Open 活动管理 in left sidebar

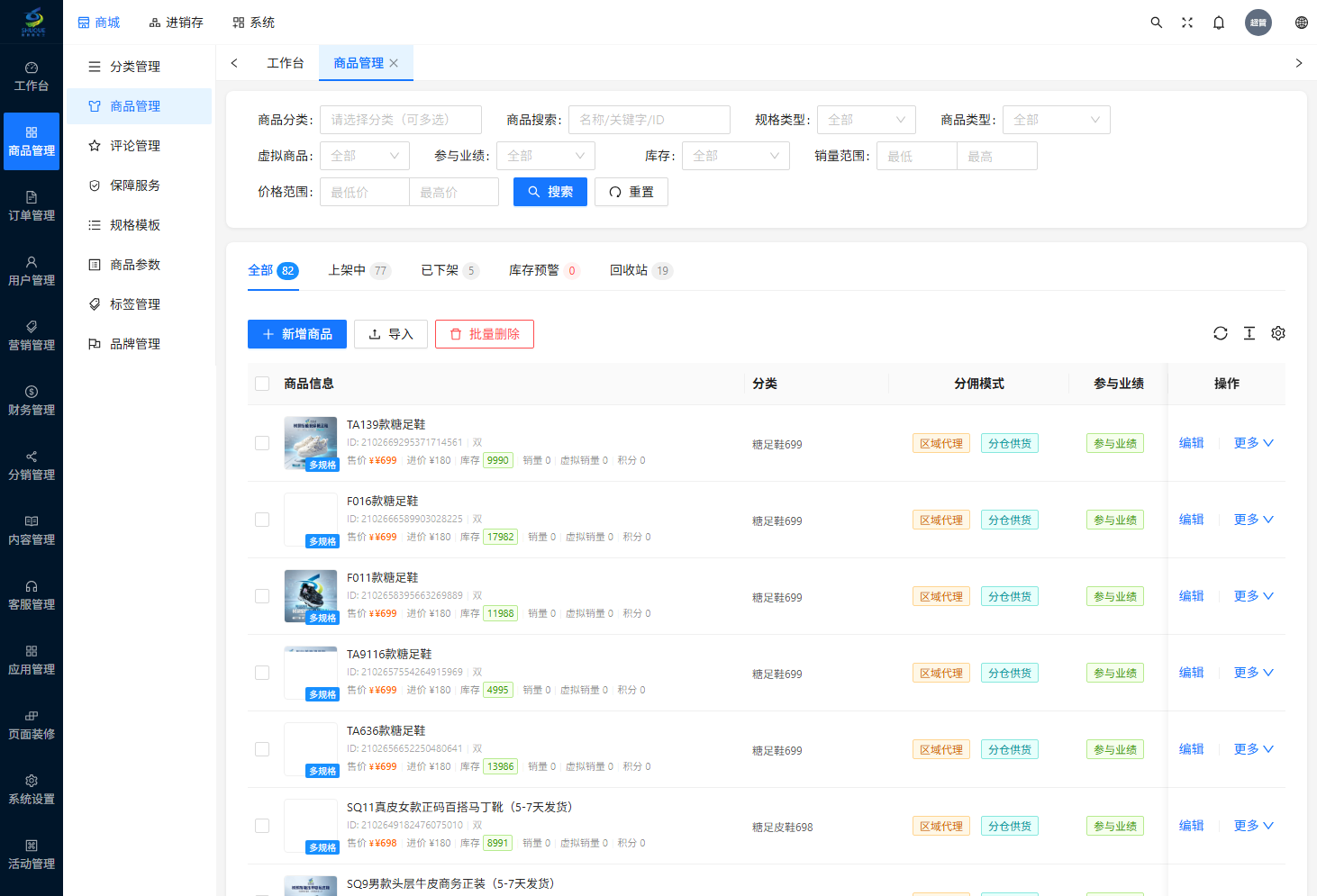[x=32, y=855]
